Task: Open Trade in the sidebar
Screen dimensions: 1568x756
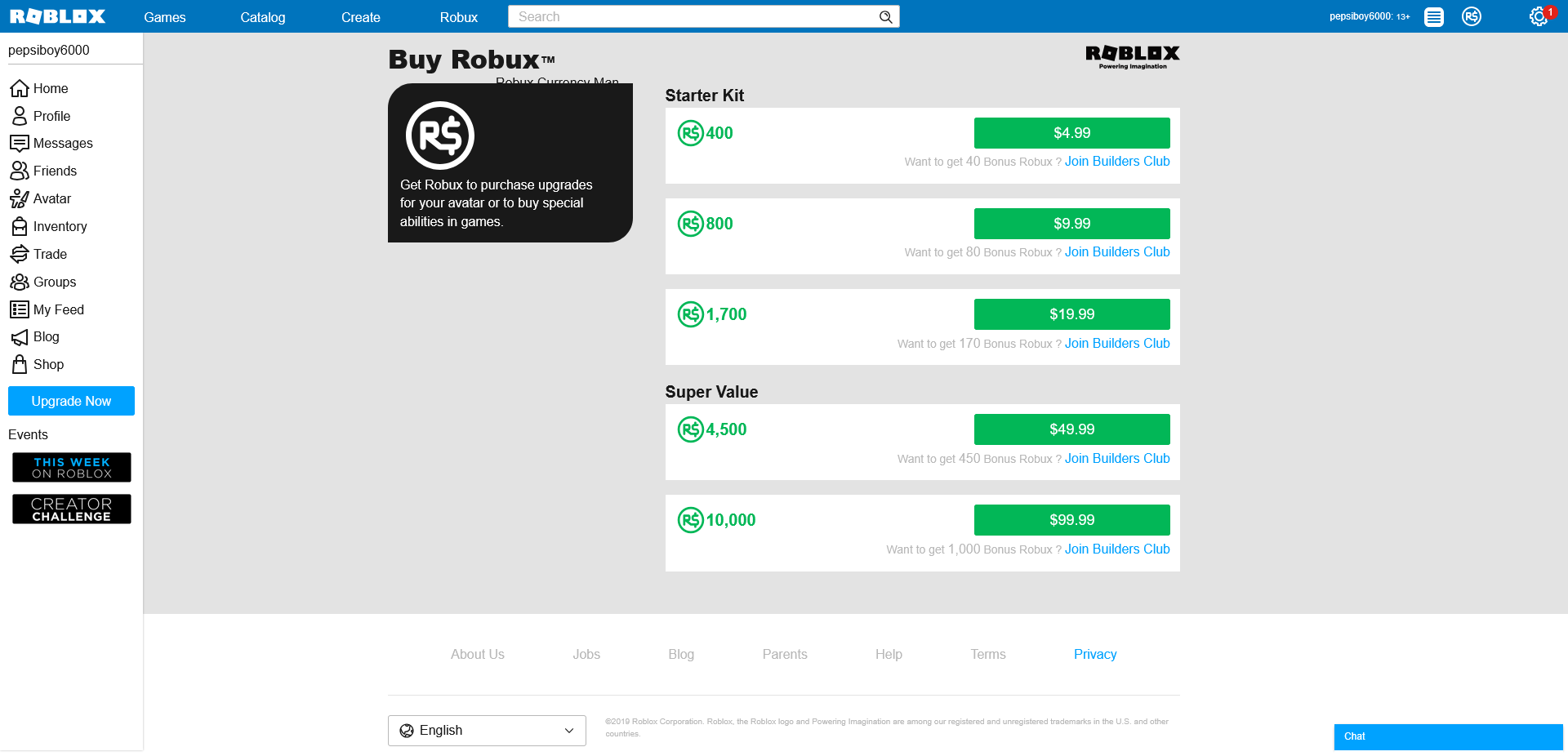Action: click(50, 254)
